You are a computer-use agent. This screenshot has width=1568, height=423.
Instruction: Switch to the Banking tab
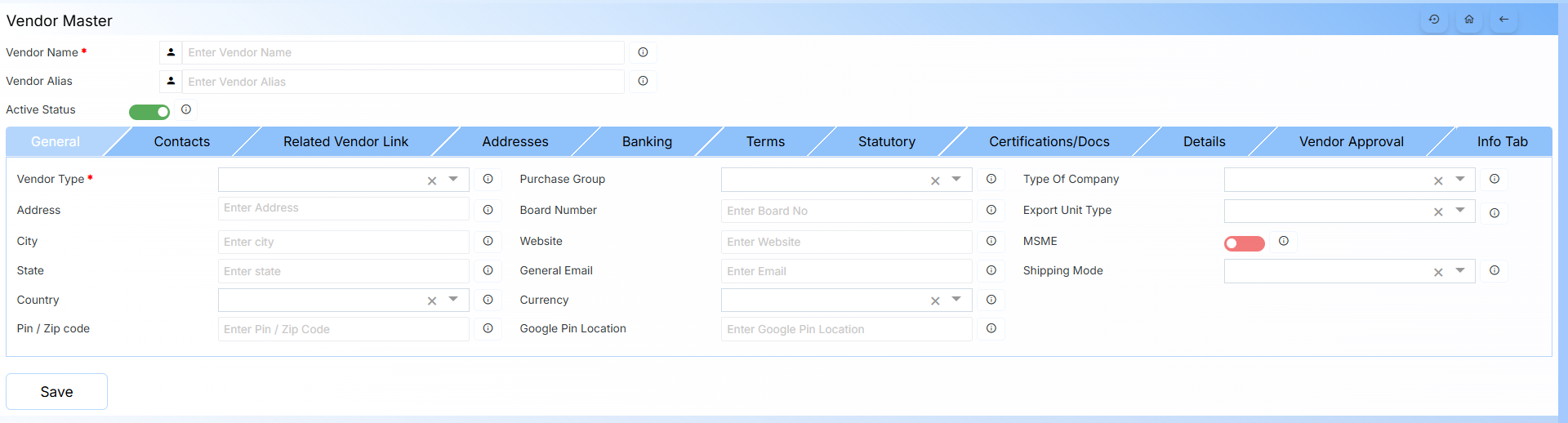[x=647, y=141]
